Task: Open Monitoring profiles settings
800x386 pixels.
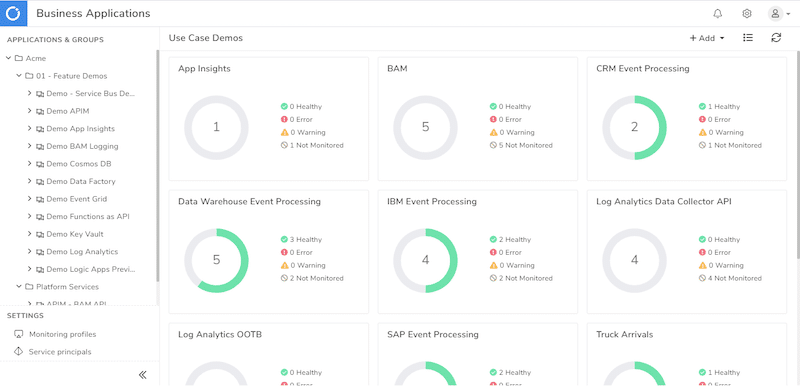Action: pyautogui.click(x=62, y=334)
